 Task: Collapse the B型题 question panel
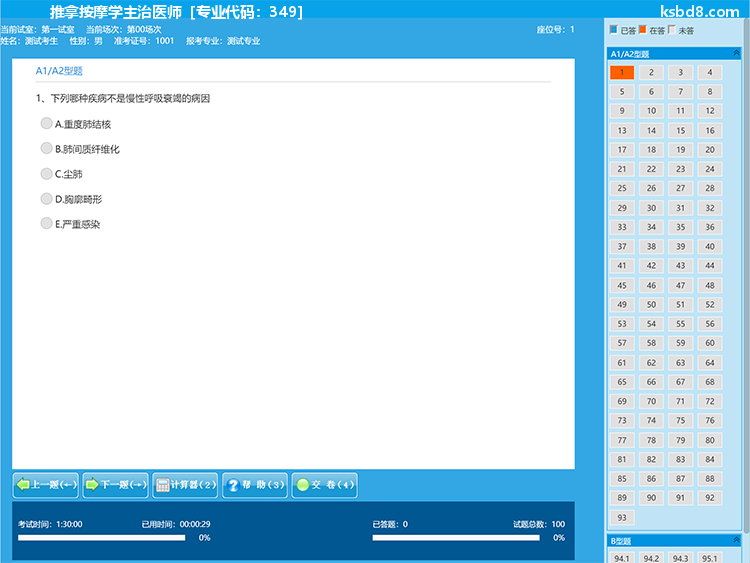(736, 540)
